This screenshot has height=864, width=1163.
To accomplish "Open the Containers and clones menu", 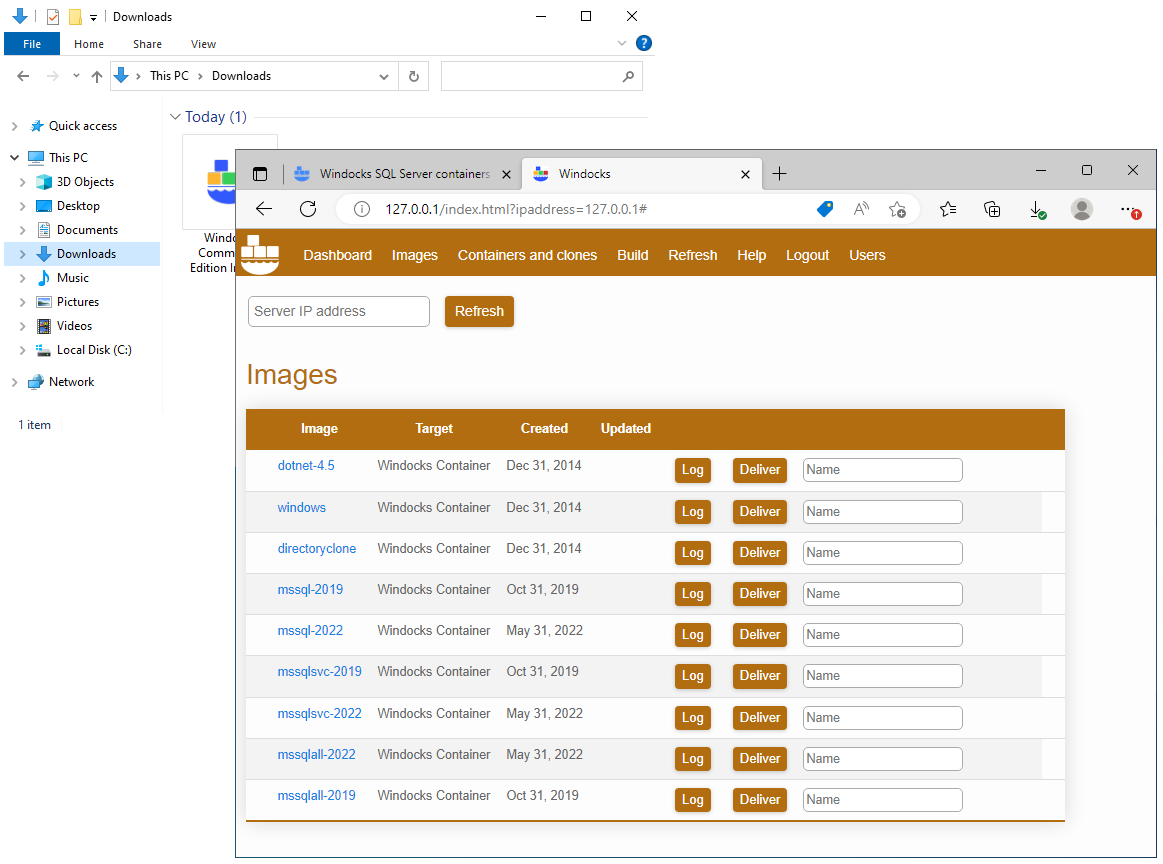I will [x=527, y=255].
